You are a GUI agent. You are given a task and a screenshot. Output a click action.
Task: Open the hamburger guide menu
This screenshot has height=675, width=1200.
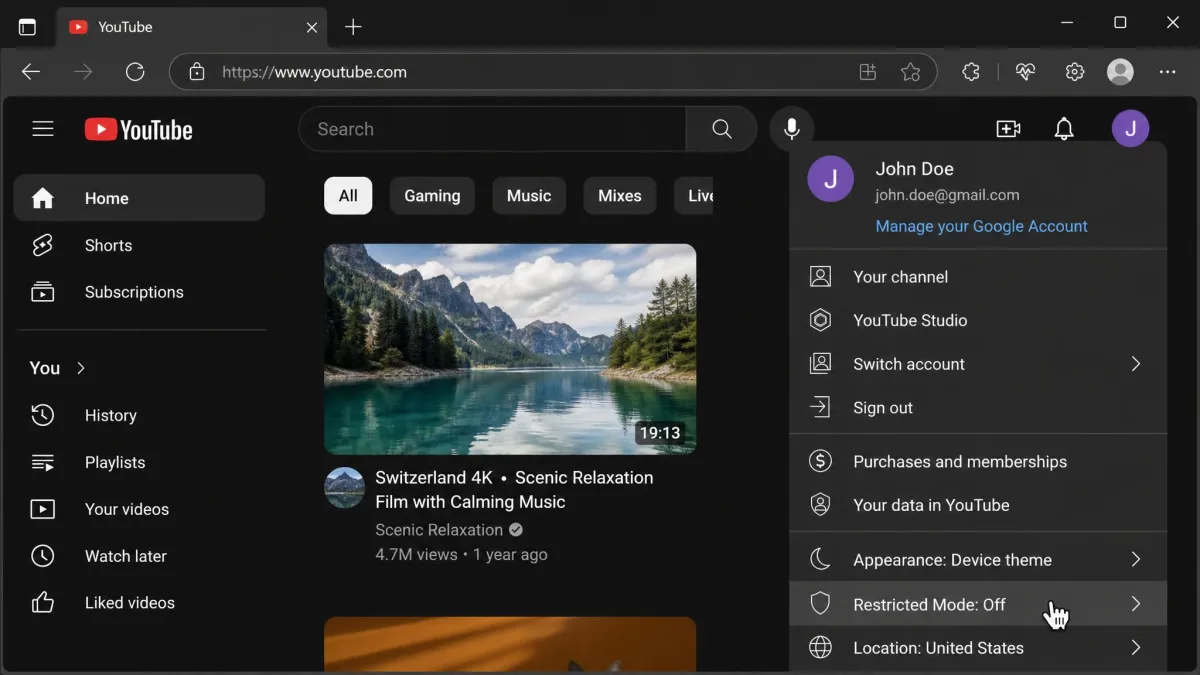click(42, 129)
